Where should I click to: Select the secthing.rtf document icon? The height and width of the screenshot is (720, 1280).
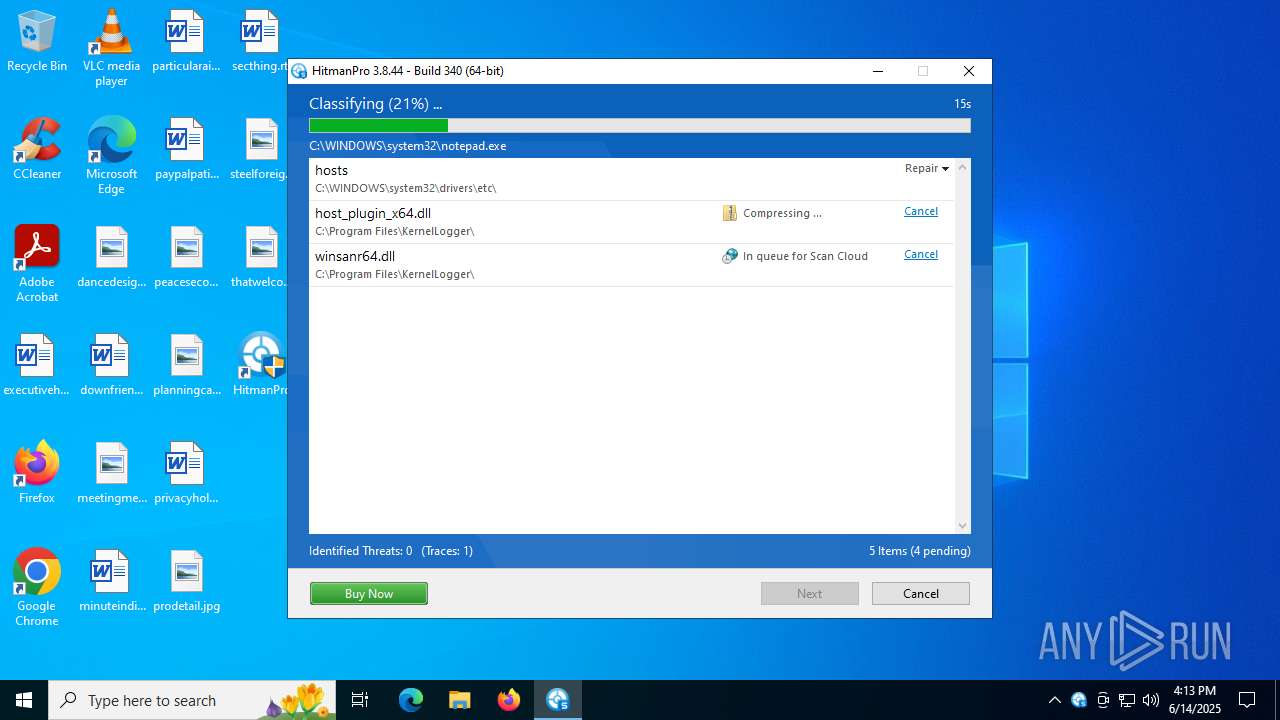click(x=260, y=41)
